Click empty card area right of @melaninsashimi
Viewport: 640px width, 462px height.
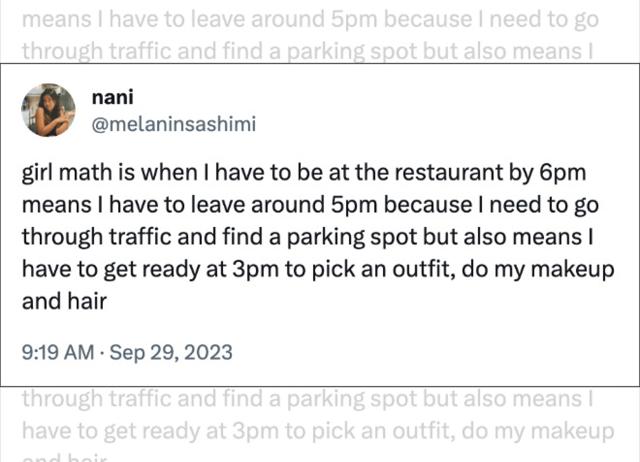[x=445, y=124]
